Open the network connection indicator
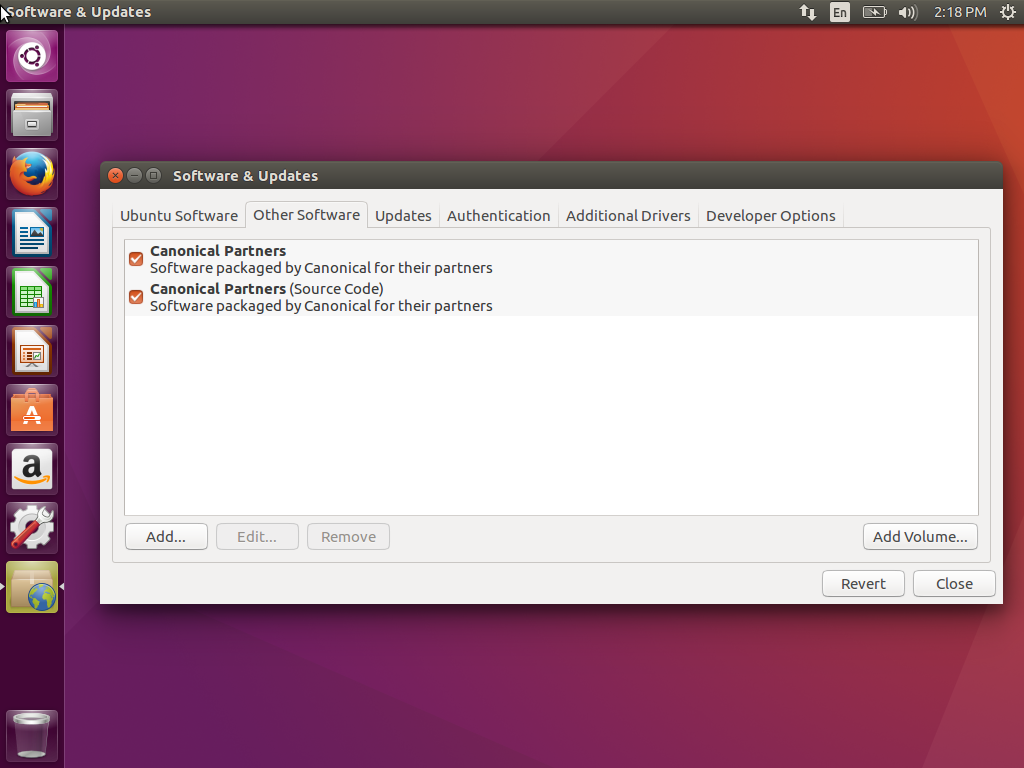 (x=808, y=12)
